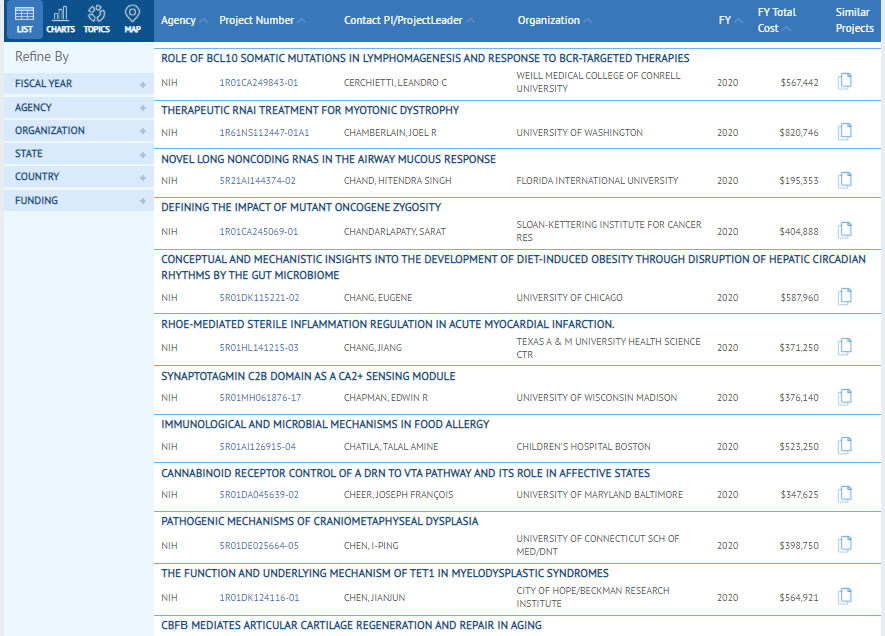This screenshot has height=636, width=885.
Task: View similar projects for Cerchietti row
Action: tap(845, 81)
